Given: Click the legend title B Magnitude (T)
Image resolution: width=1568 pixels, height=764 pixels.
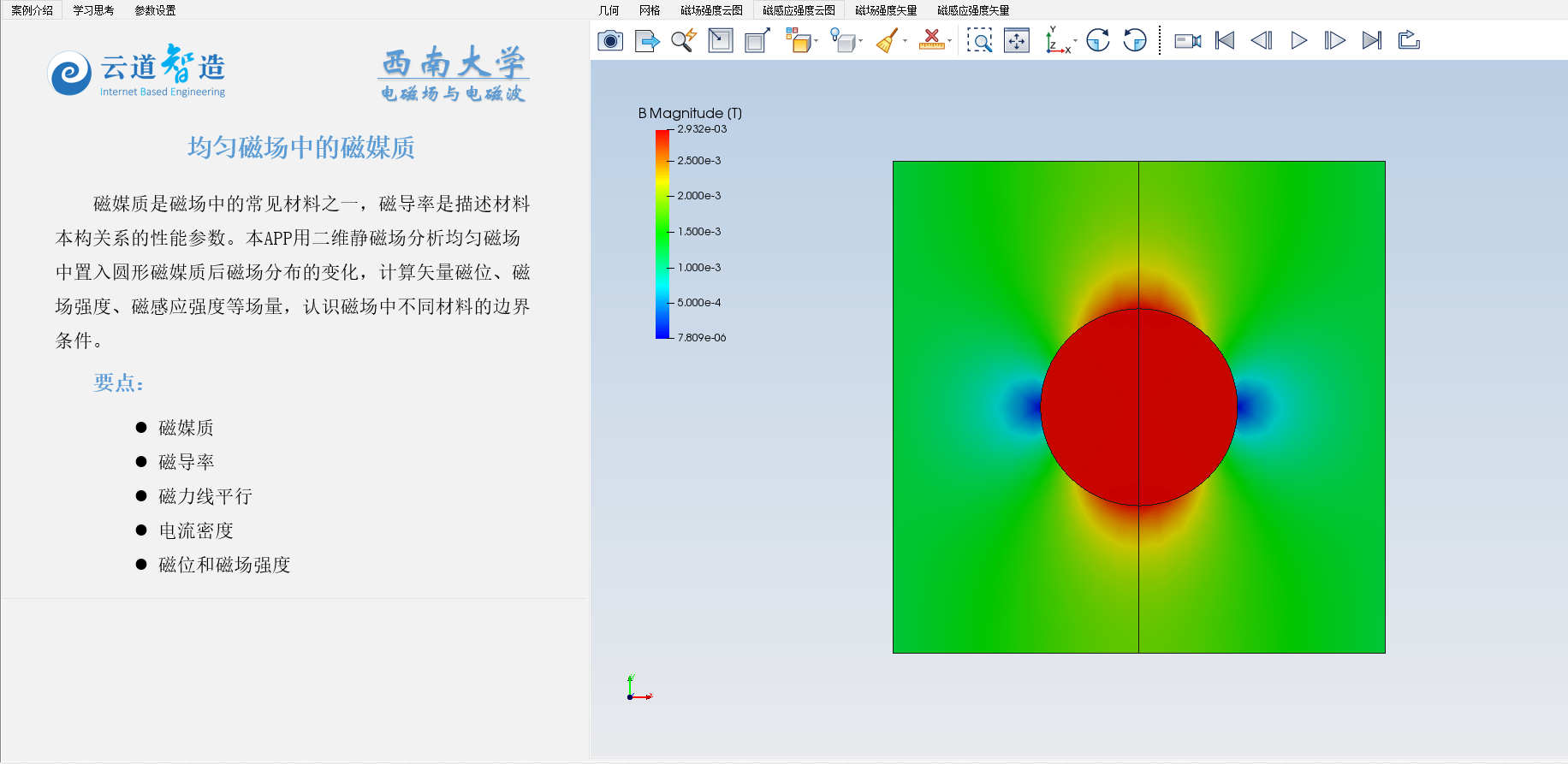Looking at the screenshot, I should (690, 113).
